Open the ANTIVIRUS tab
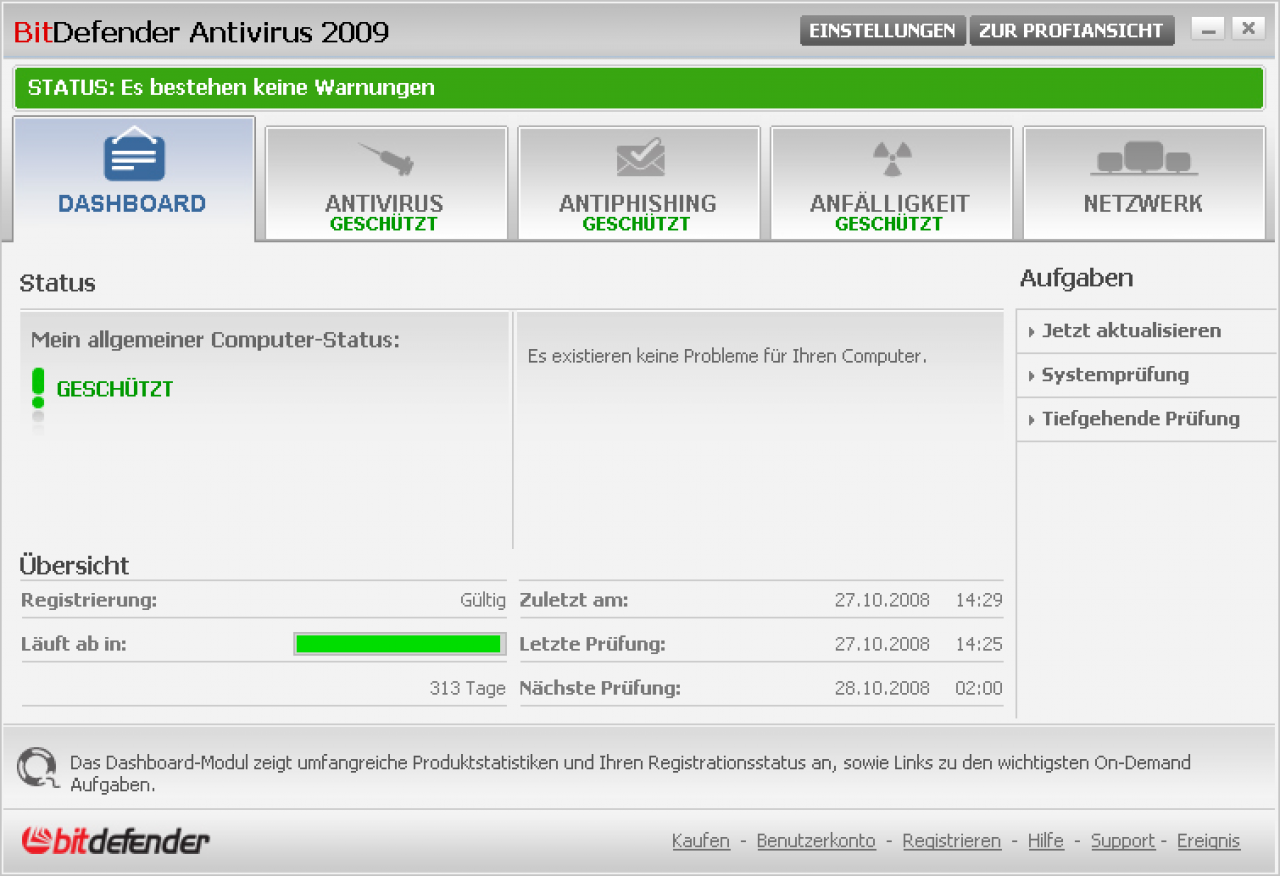The width and height of the screenshot is (1280, 876). [x=386, y=183]
